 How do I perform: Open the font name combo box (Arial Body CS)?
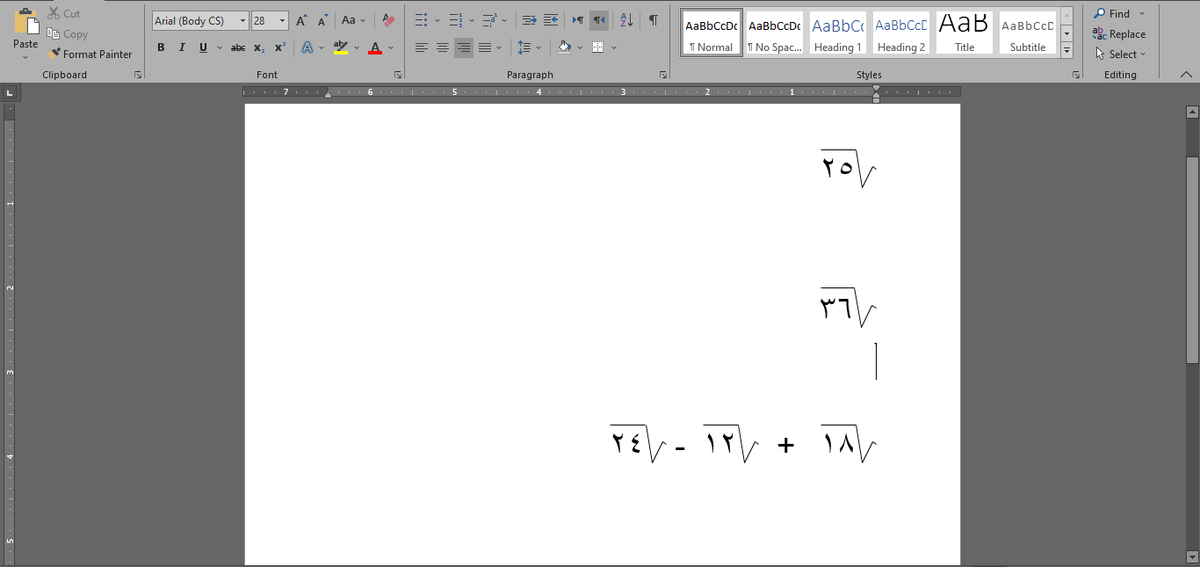click(201, 21)
